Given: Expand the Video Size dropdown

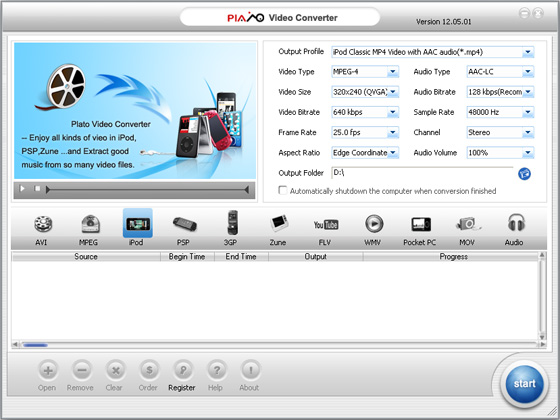Looking at the screenshot, I should [365, 92].
